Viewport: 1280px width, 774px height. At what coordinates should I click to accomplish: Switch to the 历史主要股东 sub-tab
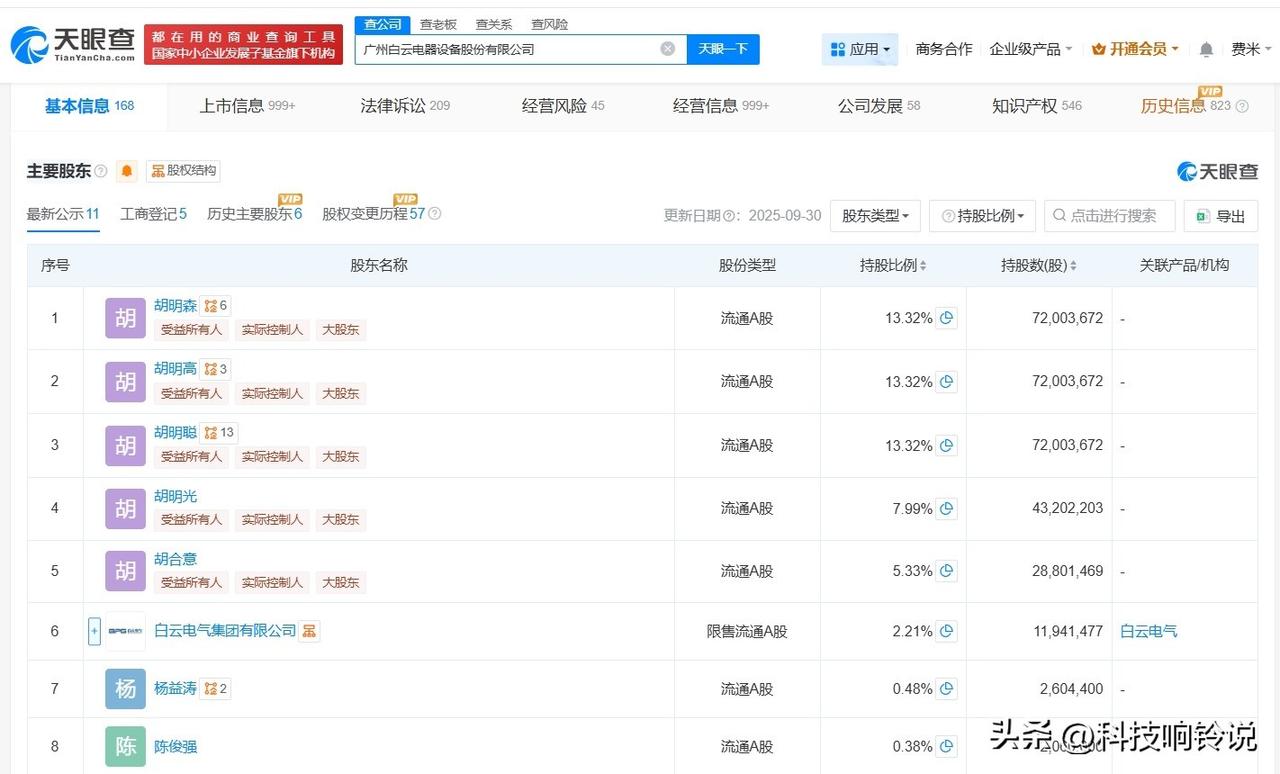coord(254,214)
